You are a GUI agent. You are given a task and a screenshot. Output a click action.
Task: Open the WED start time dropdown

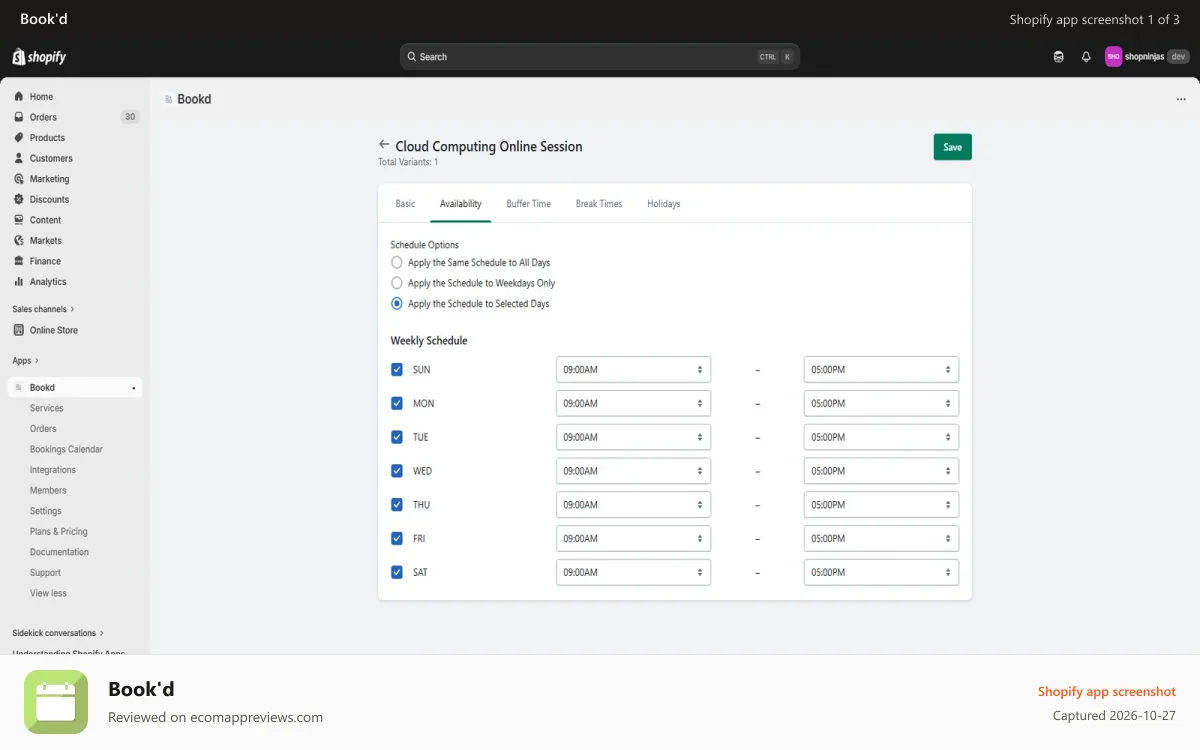[633, 471]
